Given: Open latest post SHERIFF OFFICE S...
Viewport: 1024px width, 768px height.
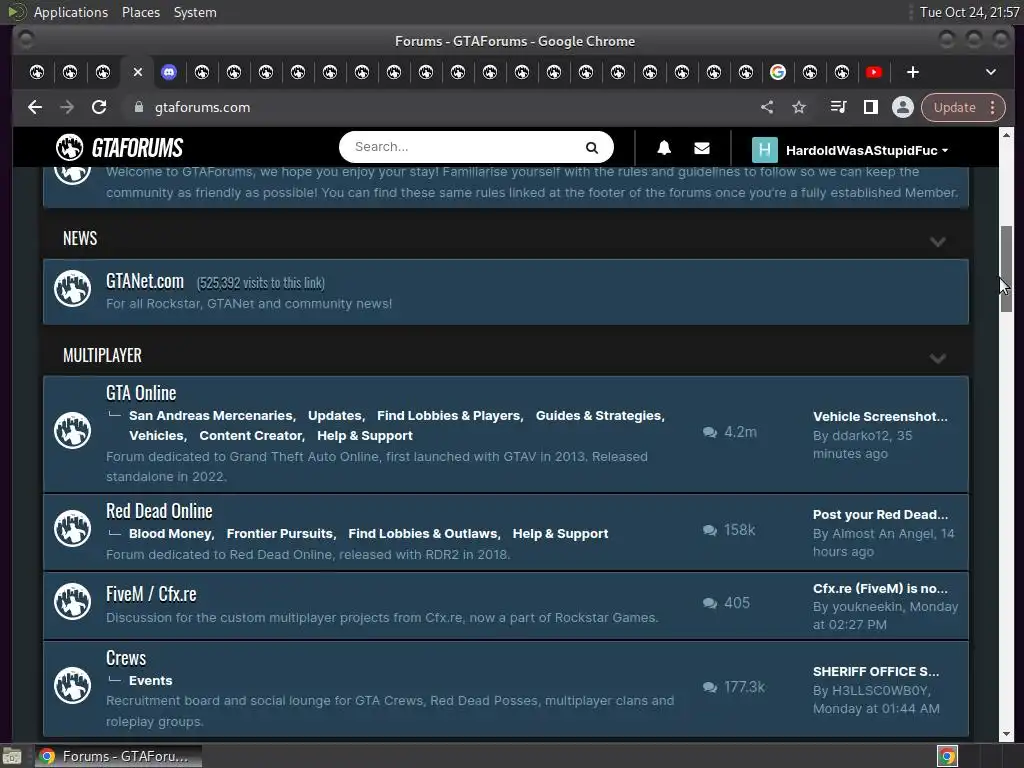Looking at the screenshot, I should click(x=876, y=671).
